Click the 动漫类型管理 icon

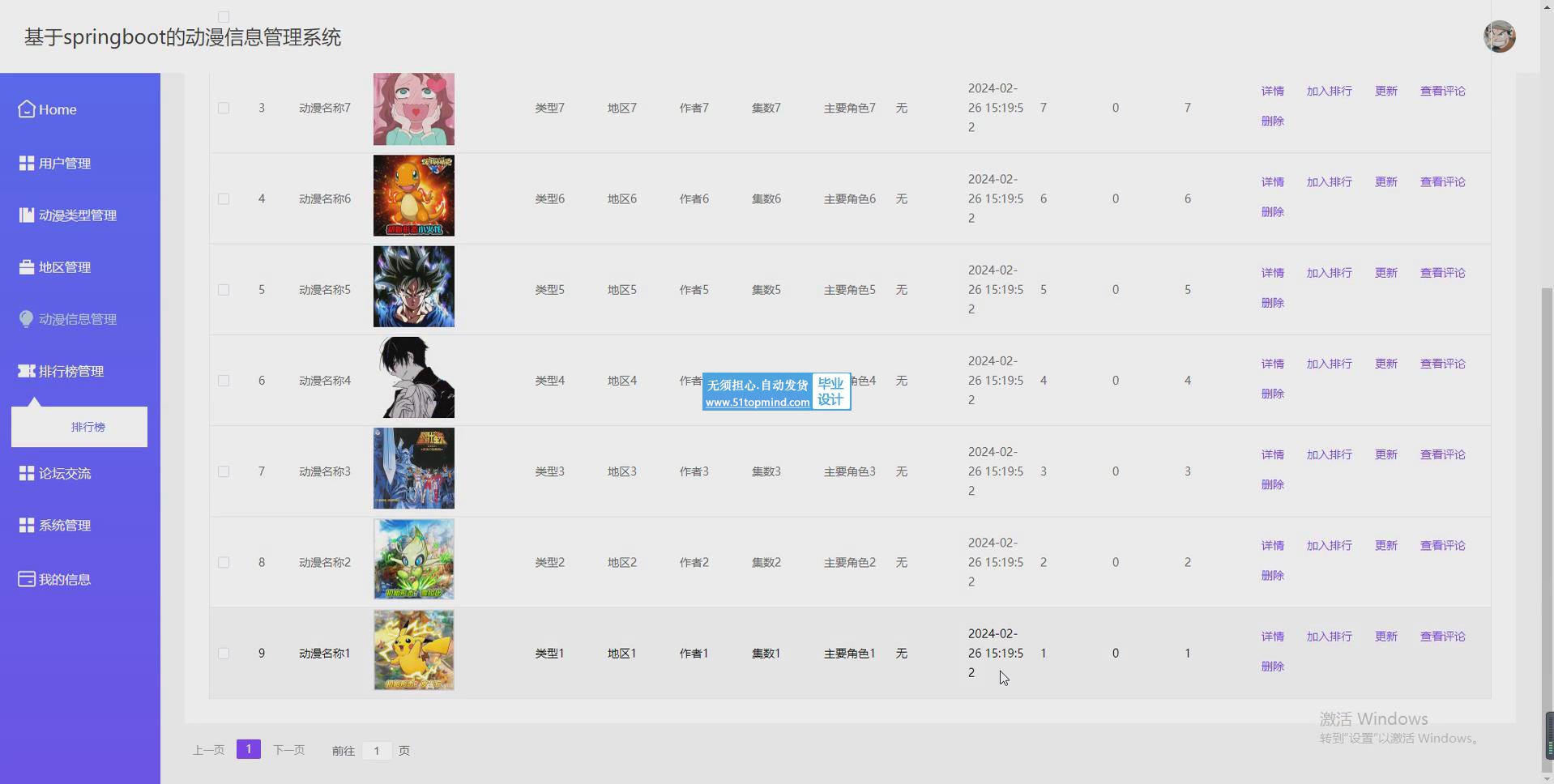(27, 215)
